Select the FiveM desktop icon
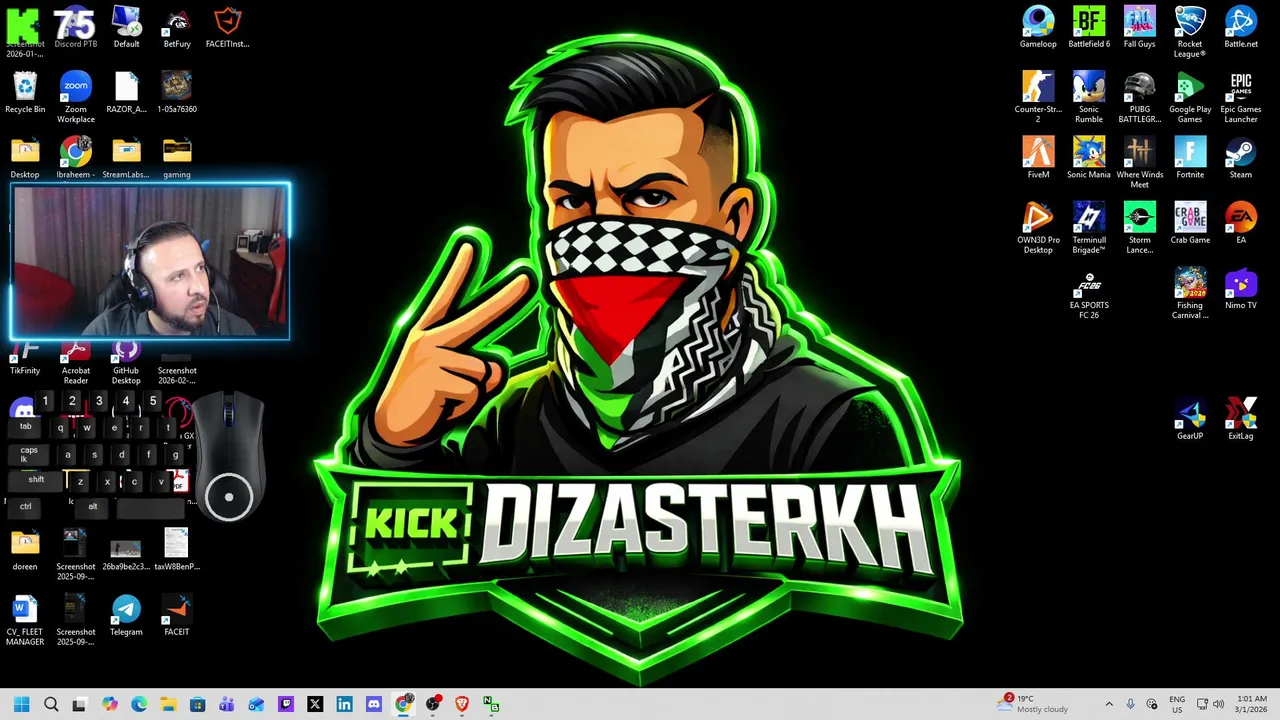Viewport: 1280px width, 720px height. [x=1038, y=158]
